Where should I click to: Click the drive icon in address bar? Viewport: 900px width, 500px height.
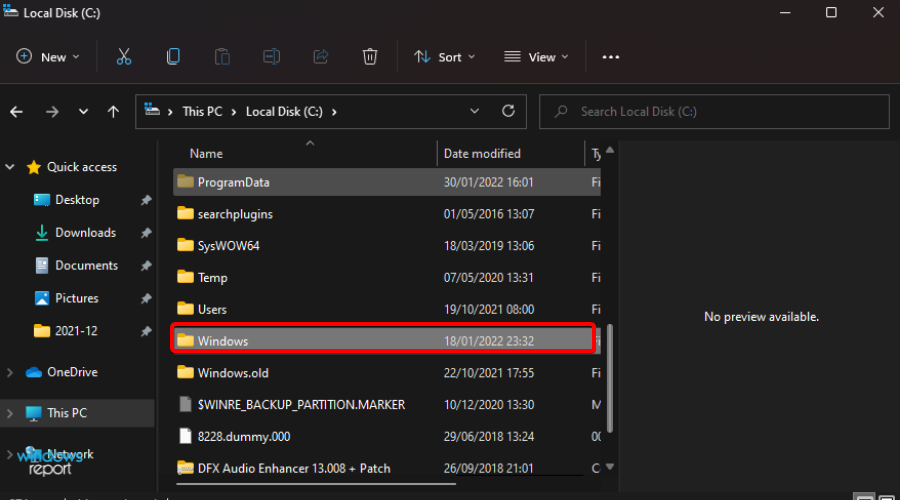152,109
